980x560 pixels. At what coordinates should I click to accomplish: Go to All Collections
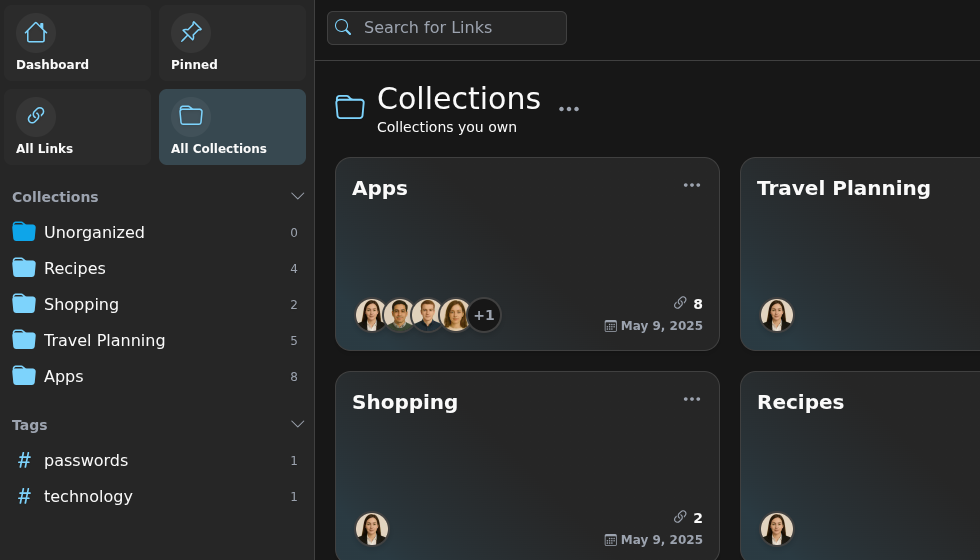(232, 127)
